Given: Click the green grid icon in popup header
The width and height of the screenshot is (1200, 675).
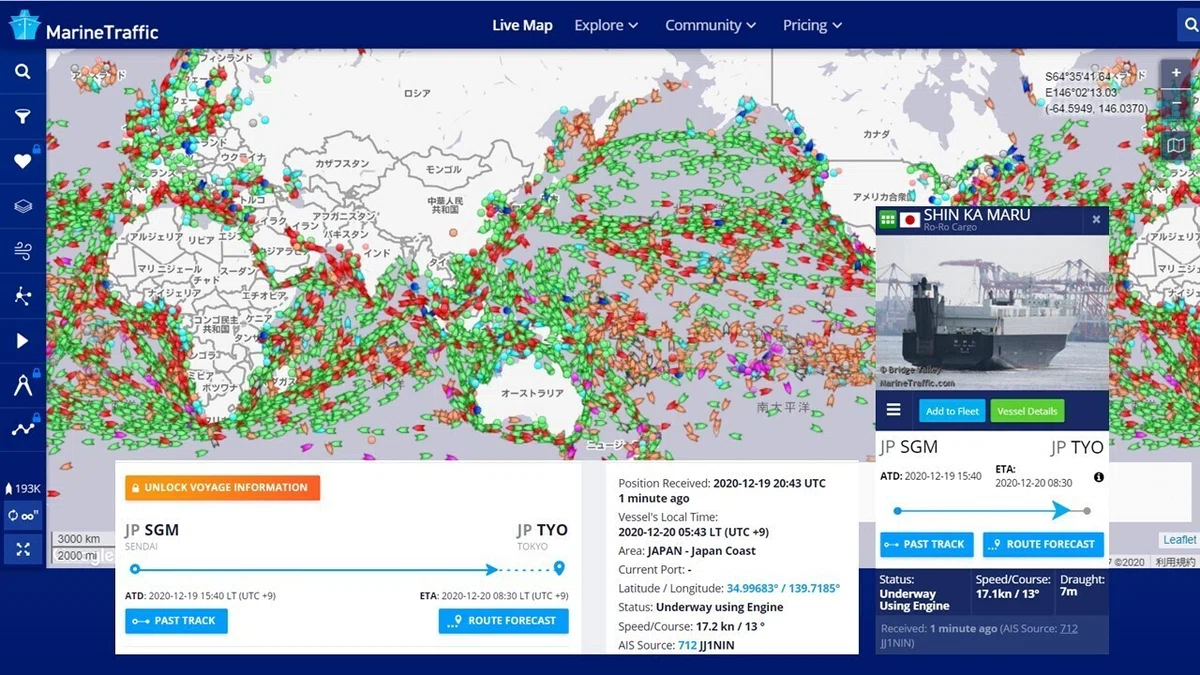Looking at the screenshot, I should coord(887,219).
